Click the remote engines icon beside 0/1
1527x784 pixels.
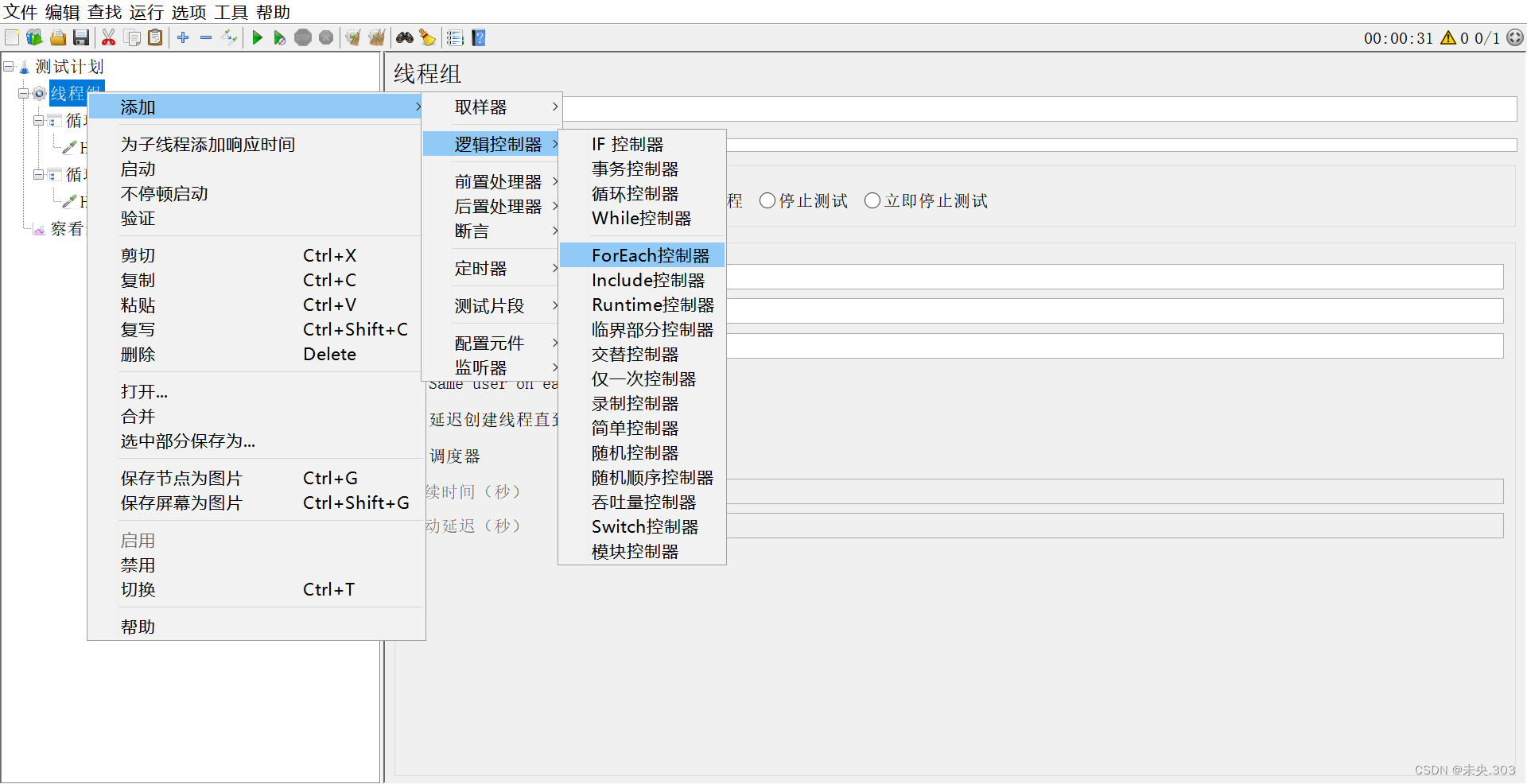coord(1515,37)
